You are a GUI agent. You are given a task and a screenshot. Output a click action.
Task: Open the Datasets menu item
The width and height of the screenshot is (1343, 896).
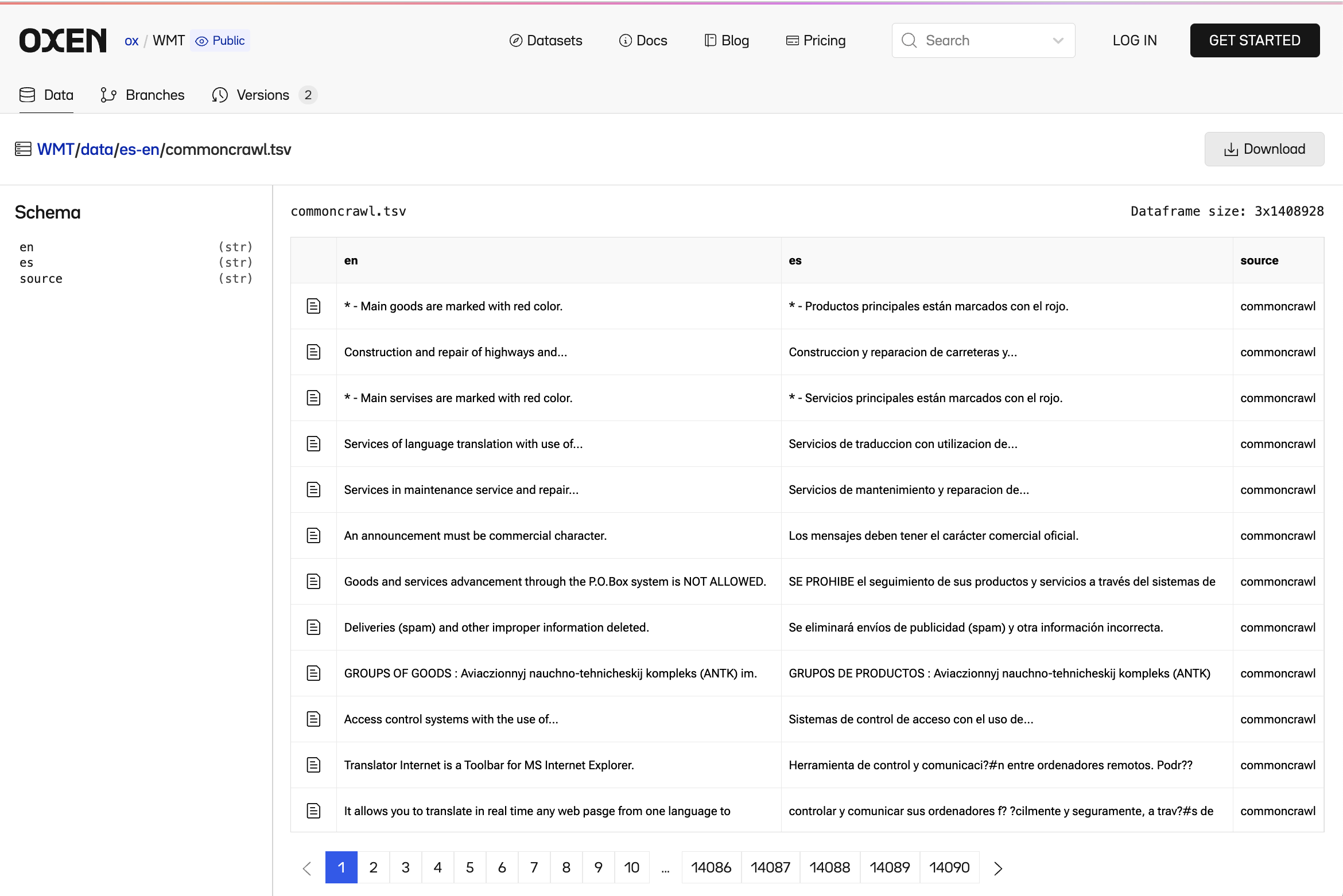click(545, 41)
